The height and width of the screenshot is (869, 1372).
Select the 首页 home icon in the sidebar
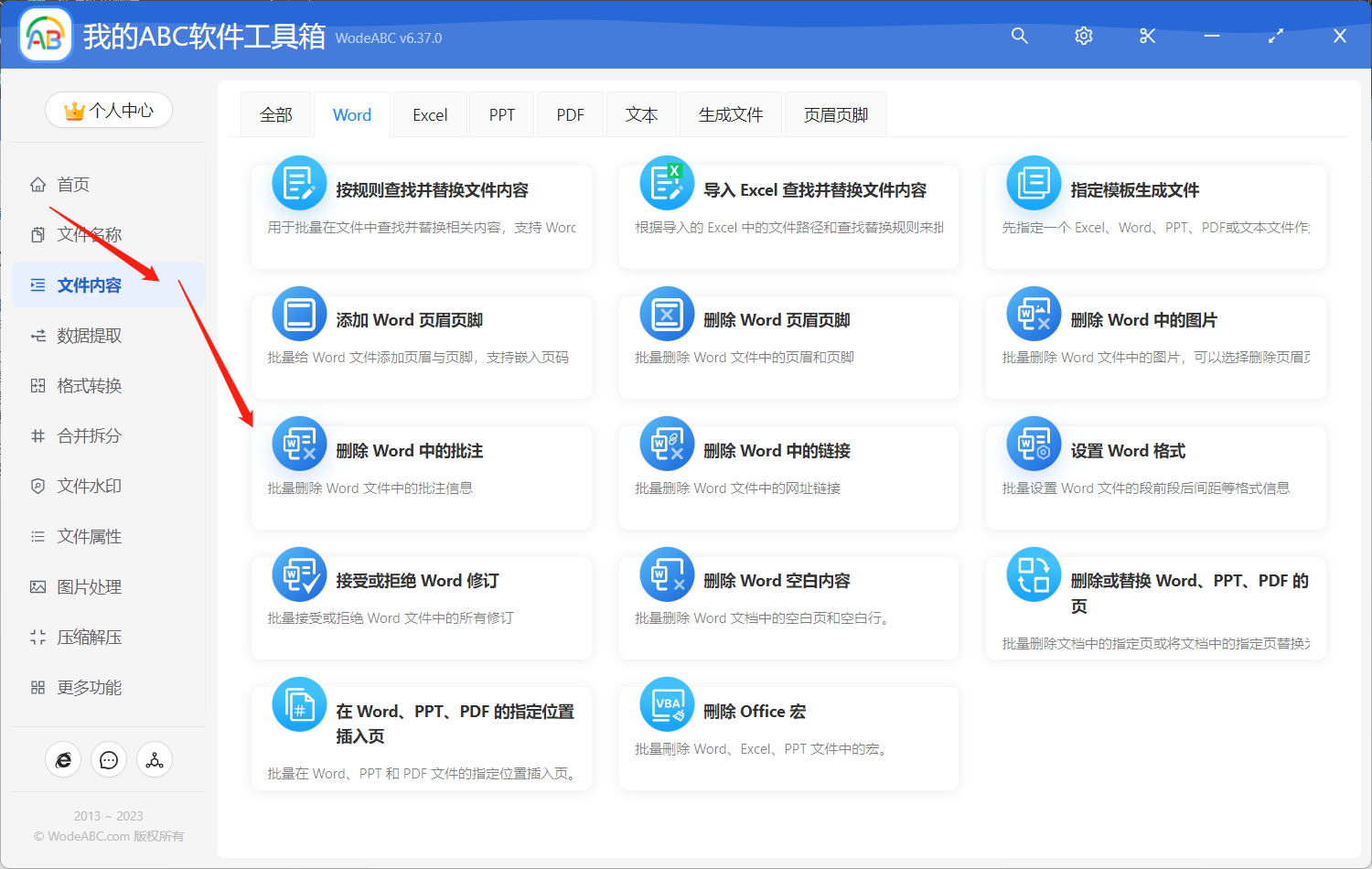coord(37,184)
